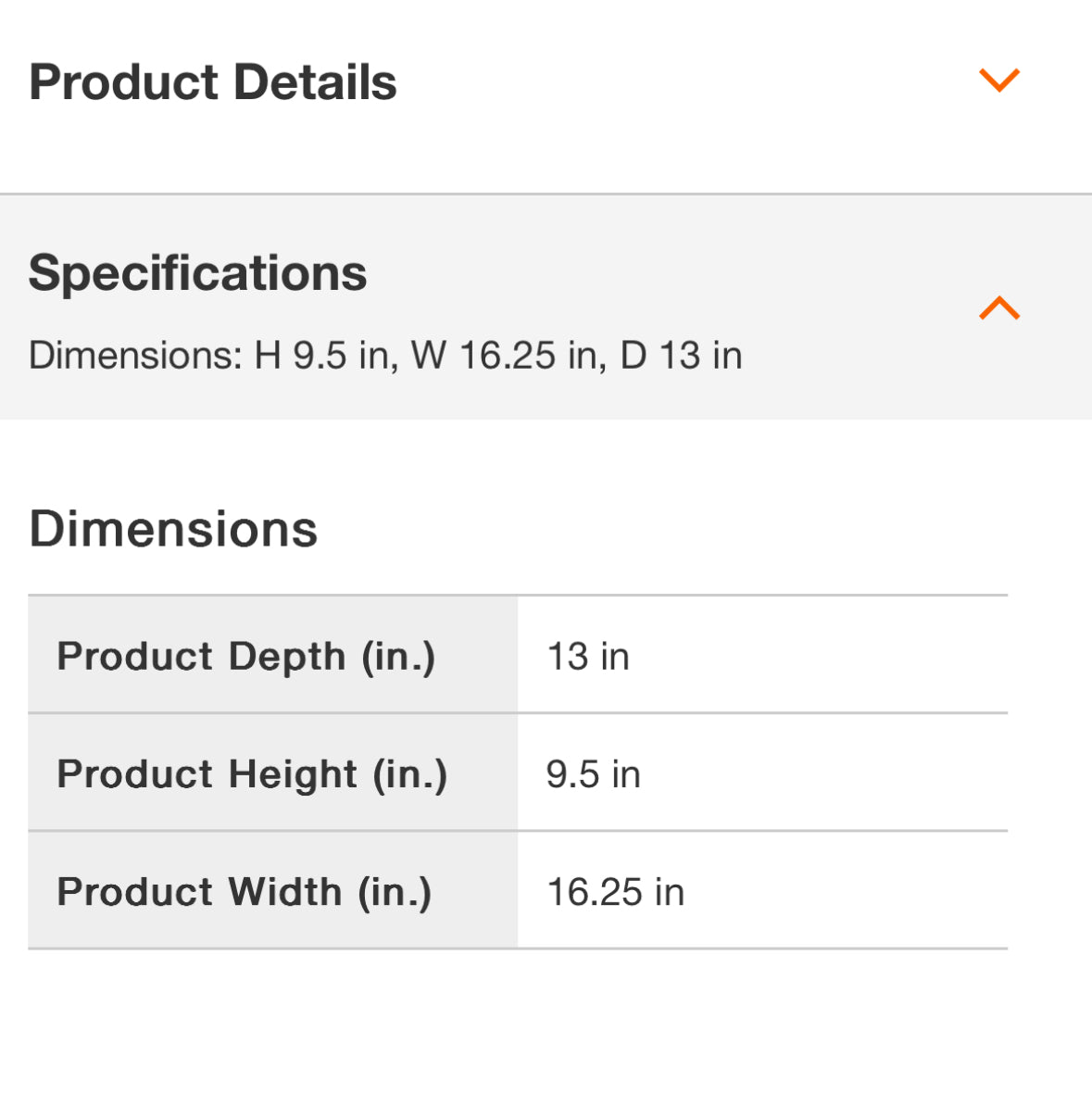This screenshot has height=1093, width=1092.
Task: Tap the gray Specifications header bar
Action: (648, 278)
